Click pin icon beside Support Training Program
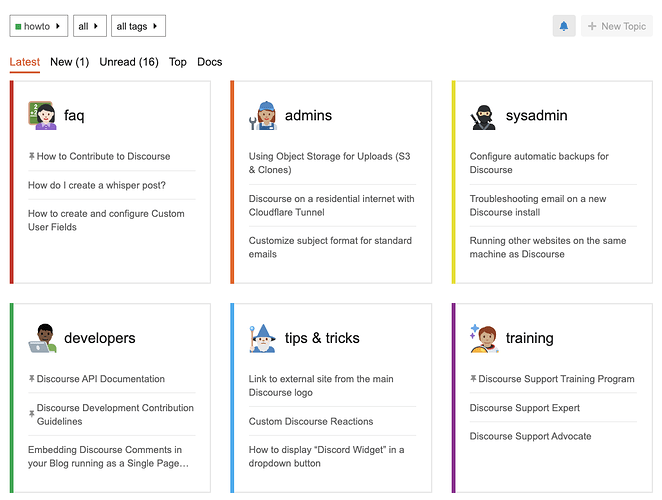The height and width of the screenshot is (500, 662). coord(473,379)
